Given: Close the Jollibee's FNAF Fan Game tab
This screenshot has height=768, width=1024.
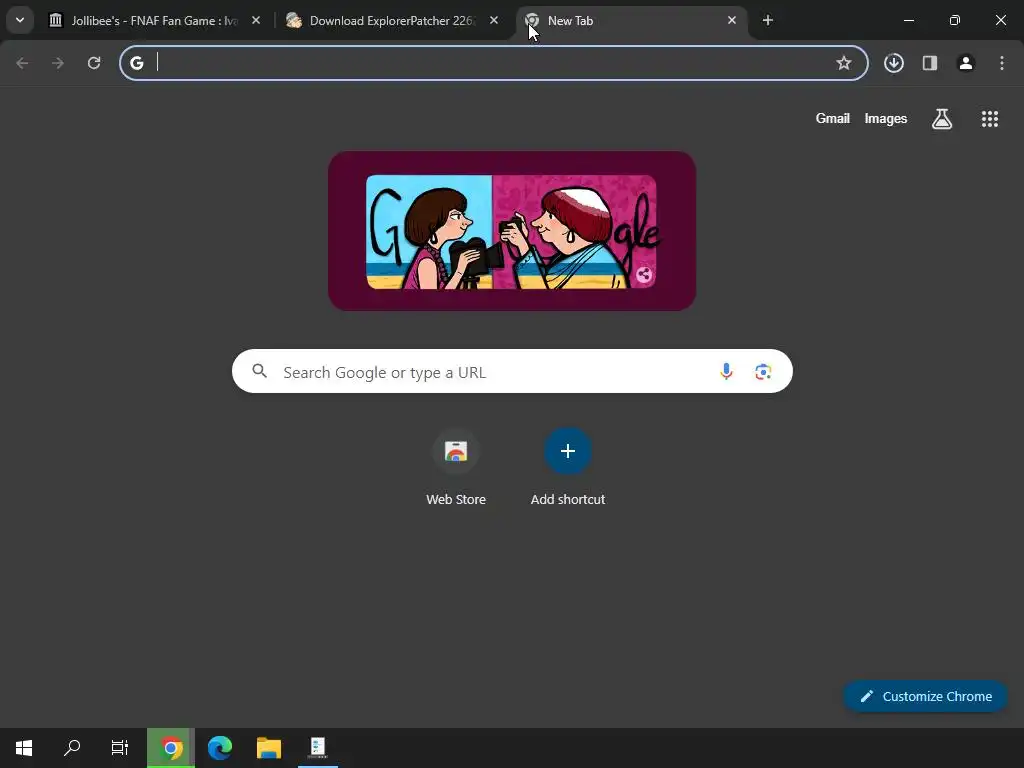Looking at the screenshot, I should (x=256, y=20).
